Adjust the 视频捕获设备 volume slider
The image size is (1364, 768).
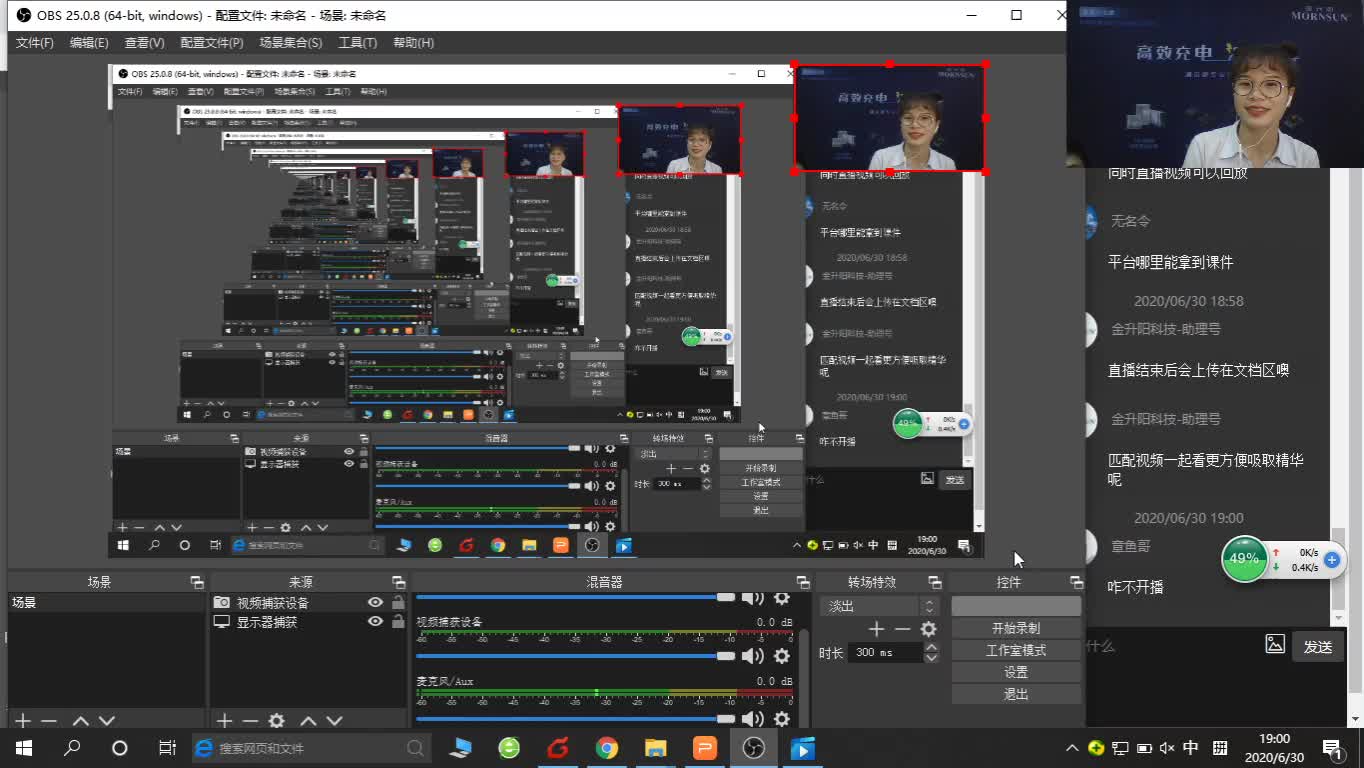pyautogui.click(x=575, y=656)
